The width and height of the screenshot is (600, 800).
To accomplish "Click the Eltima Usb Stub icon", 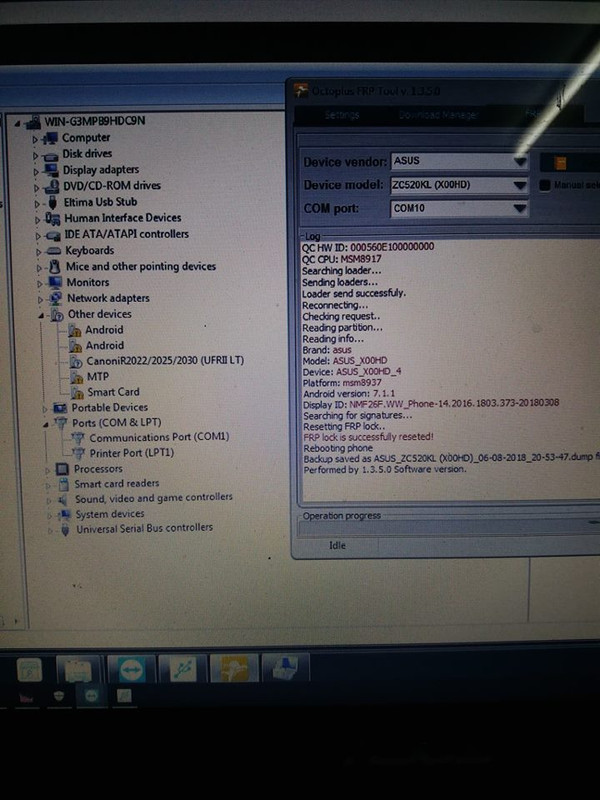I will 52,203.
